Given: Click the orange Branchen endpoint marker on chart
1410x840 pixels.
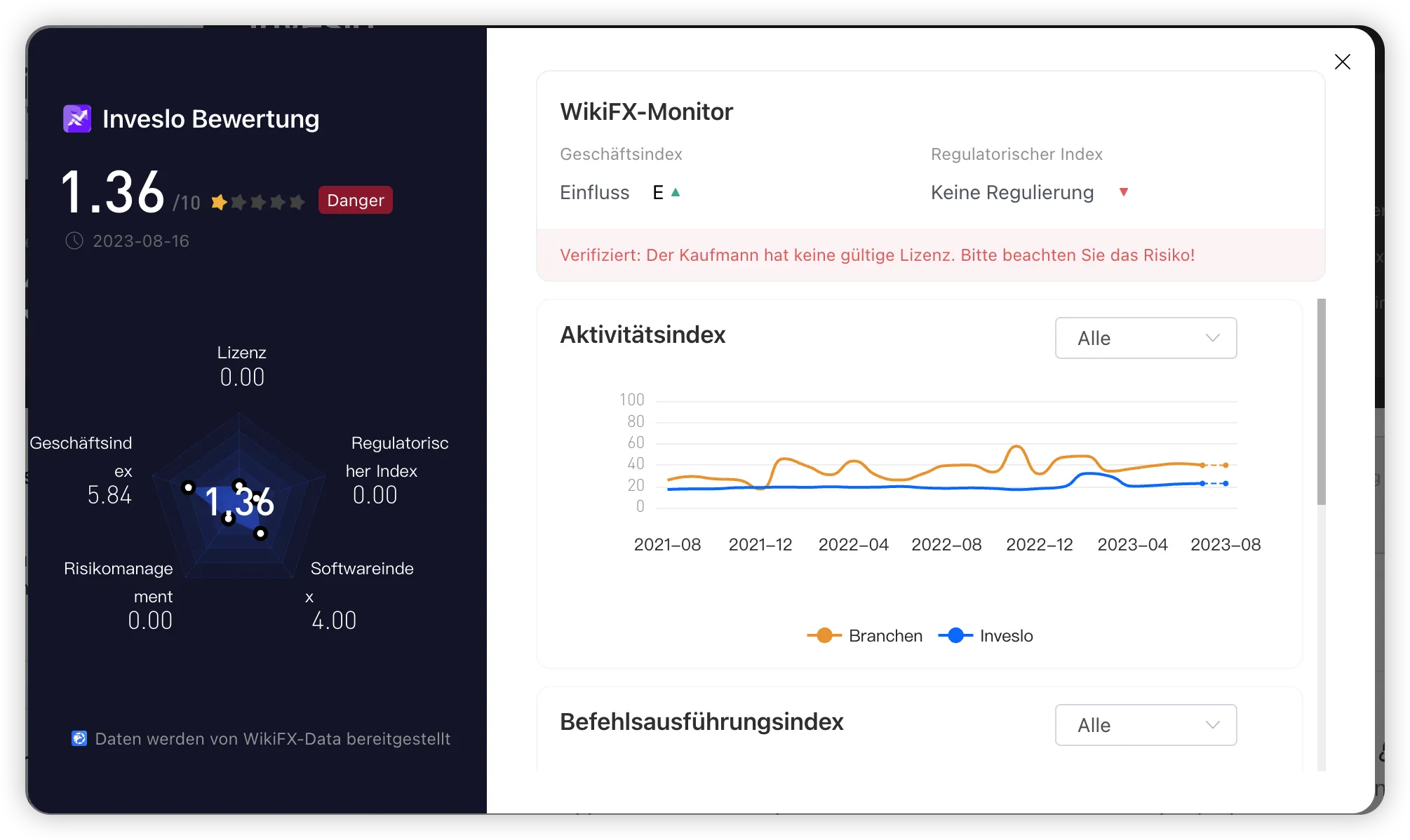Looking at the screenshot, I should click(1226, 465).
